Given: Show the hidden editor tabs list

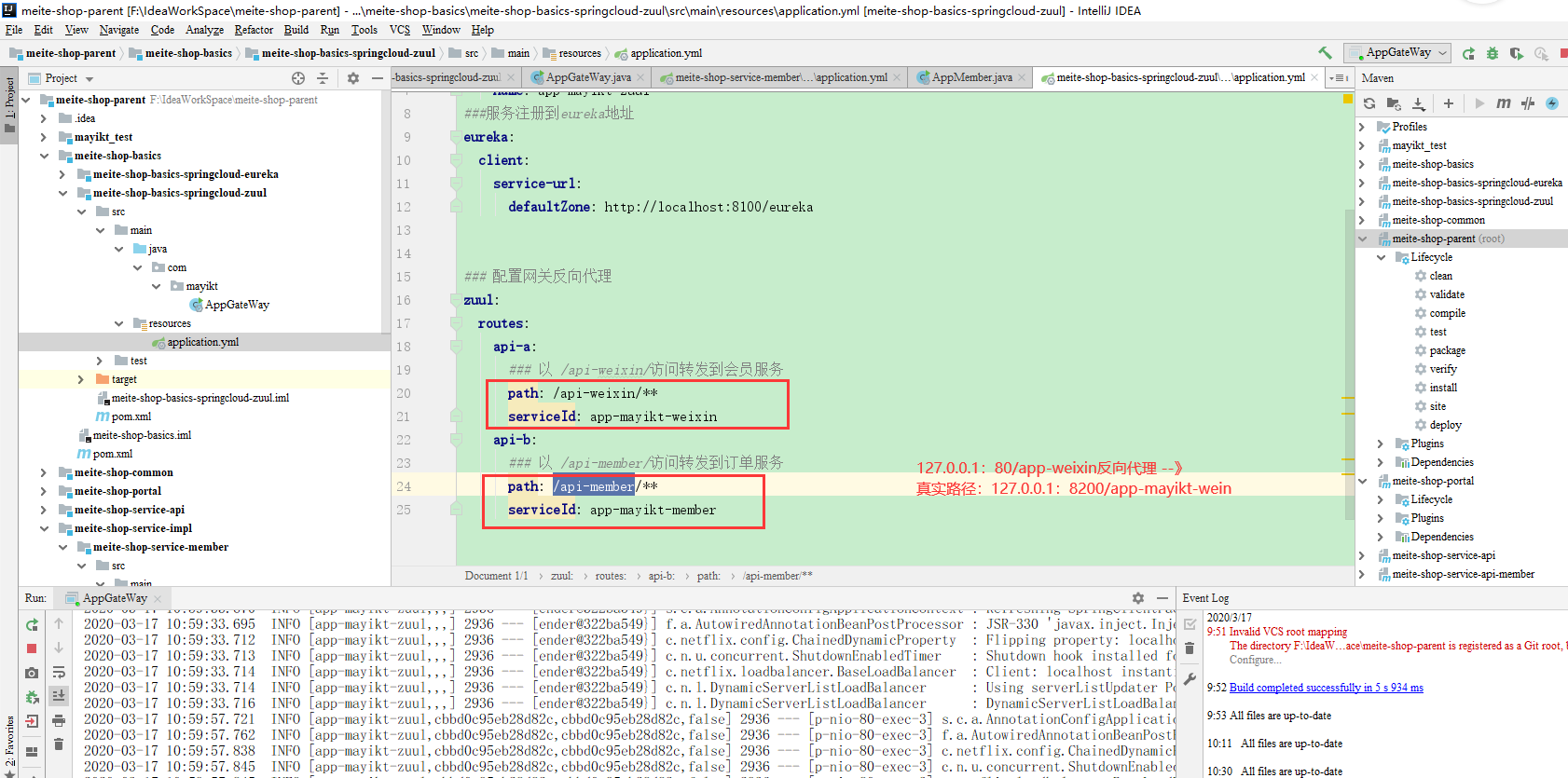Looking at the screenshot, I should pyautogui.click(x=1340, y=77).
